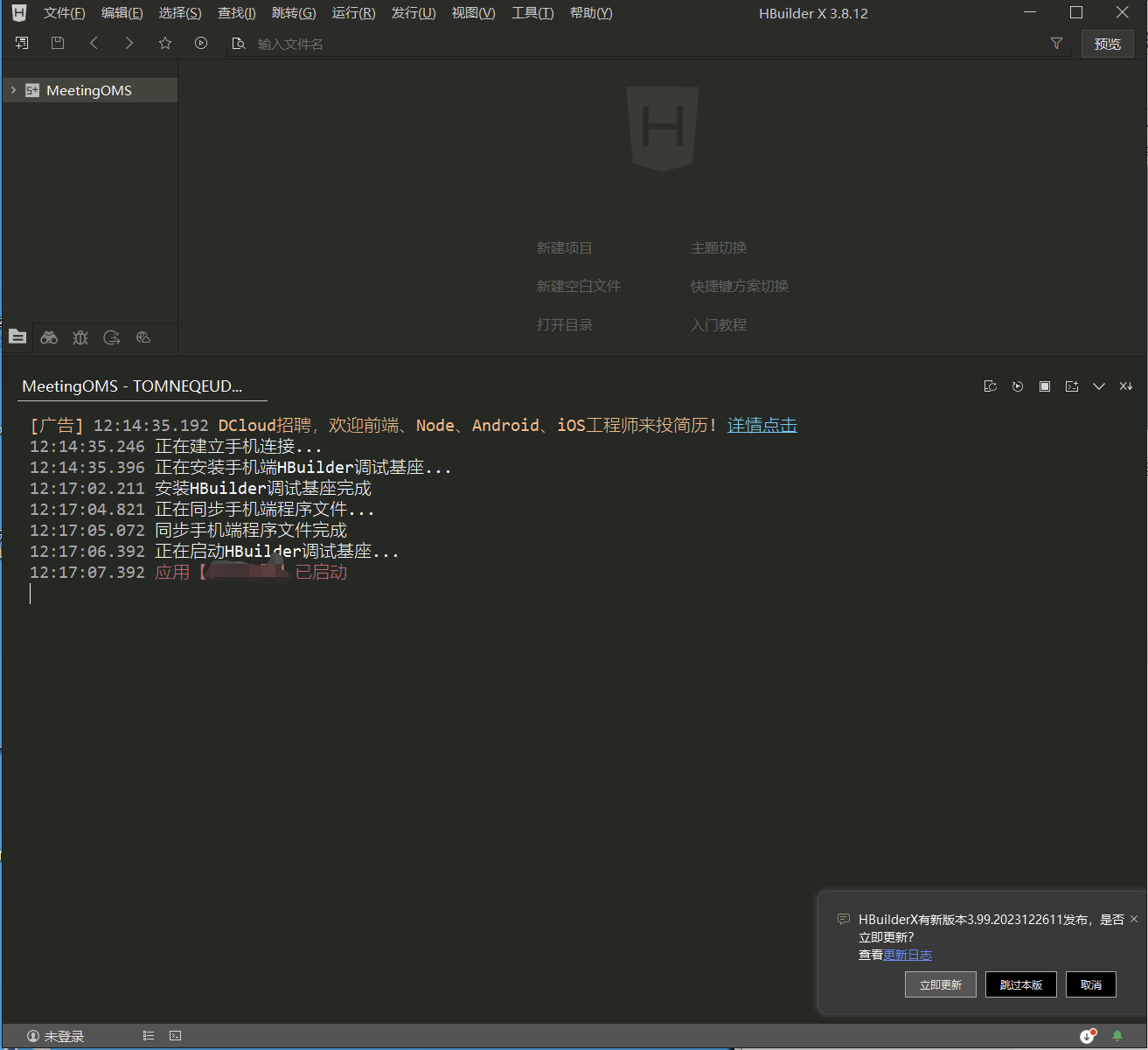The image size is (1148, 1050).
Task: Open the terminal icon in status bar
Action: point(176,1036)
